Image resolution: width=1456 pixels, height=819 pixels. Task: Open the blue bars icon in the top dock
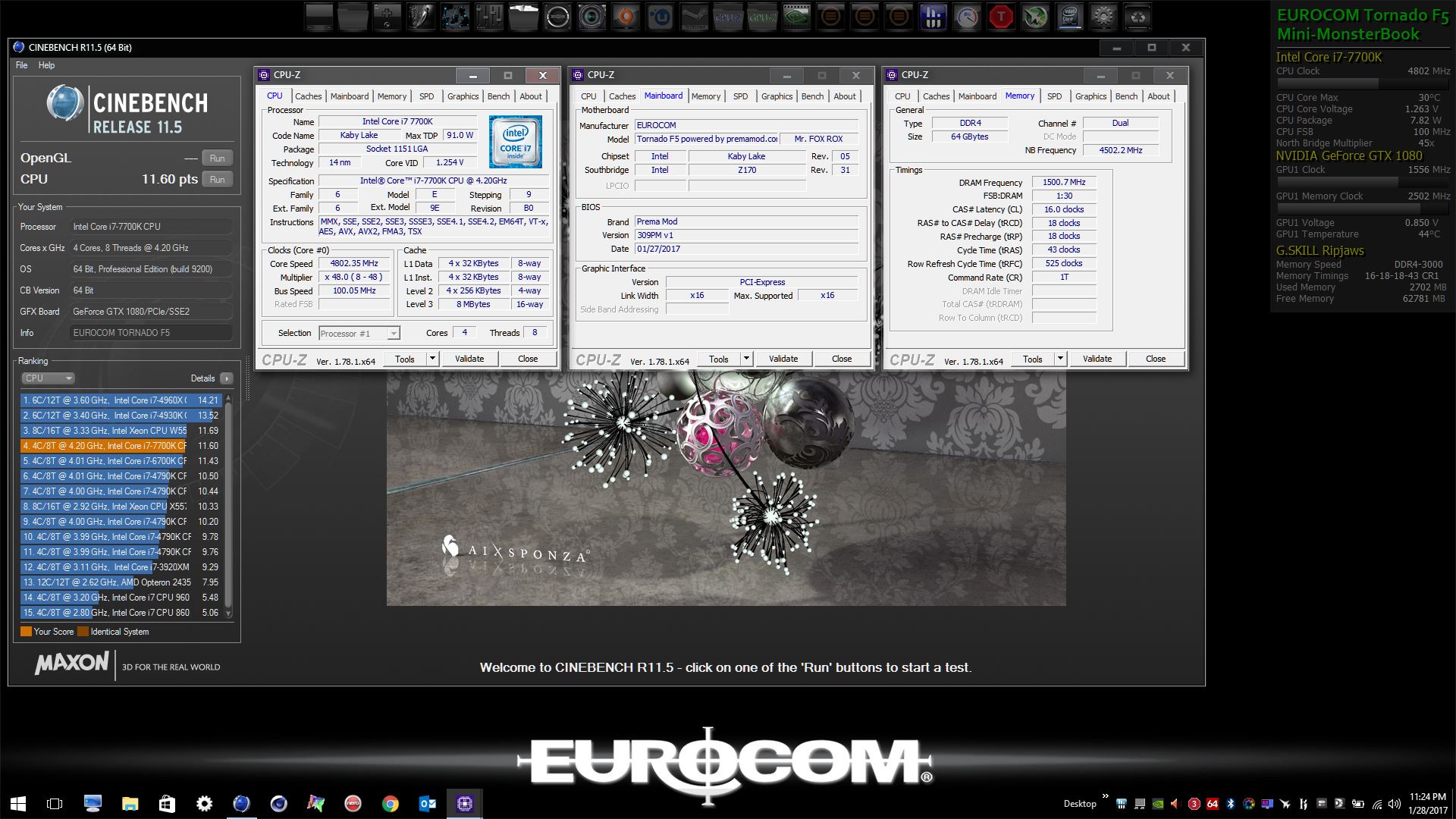933,17
